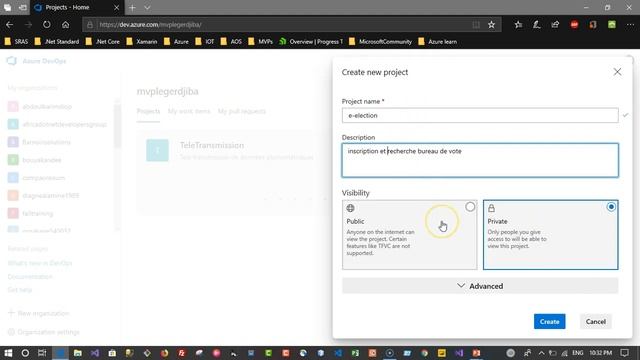
Task: Open the MicrosoftCommunity bookmarks folder
Action: 380,42
